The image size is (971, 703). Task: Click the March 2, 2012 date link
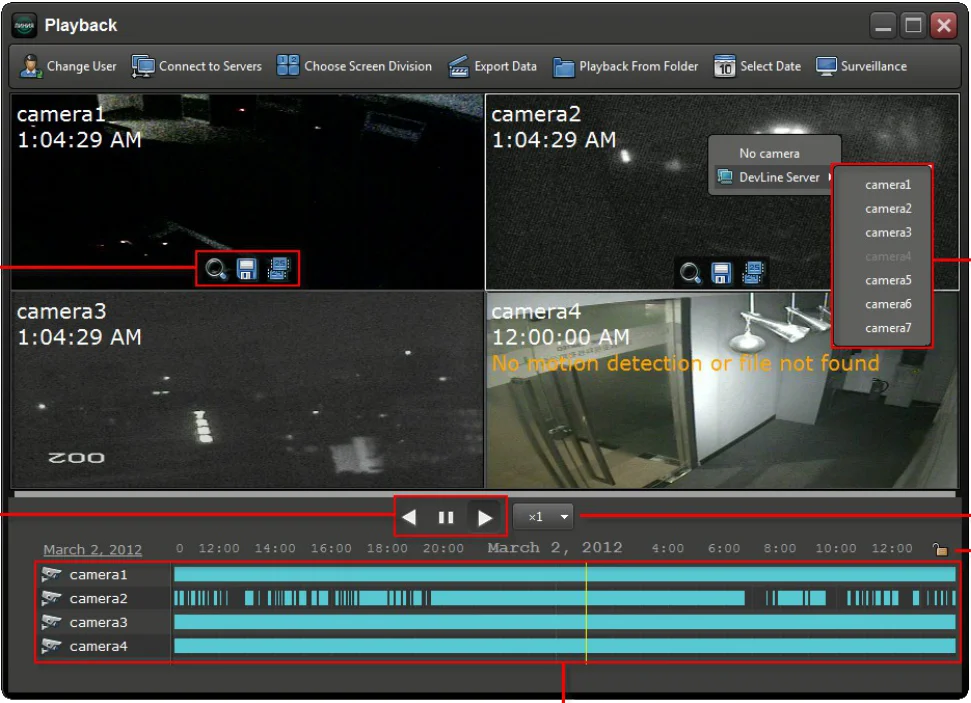point(92,550)
